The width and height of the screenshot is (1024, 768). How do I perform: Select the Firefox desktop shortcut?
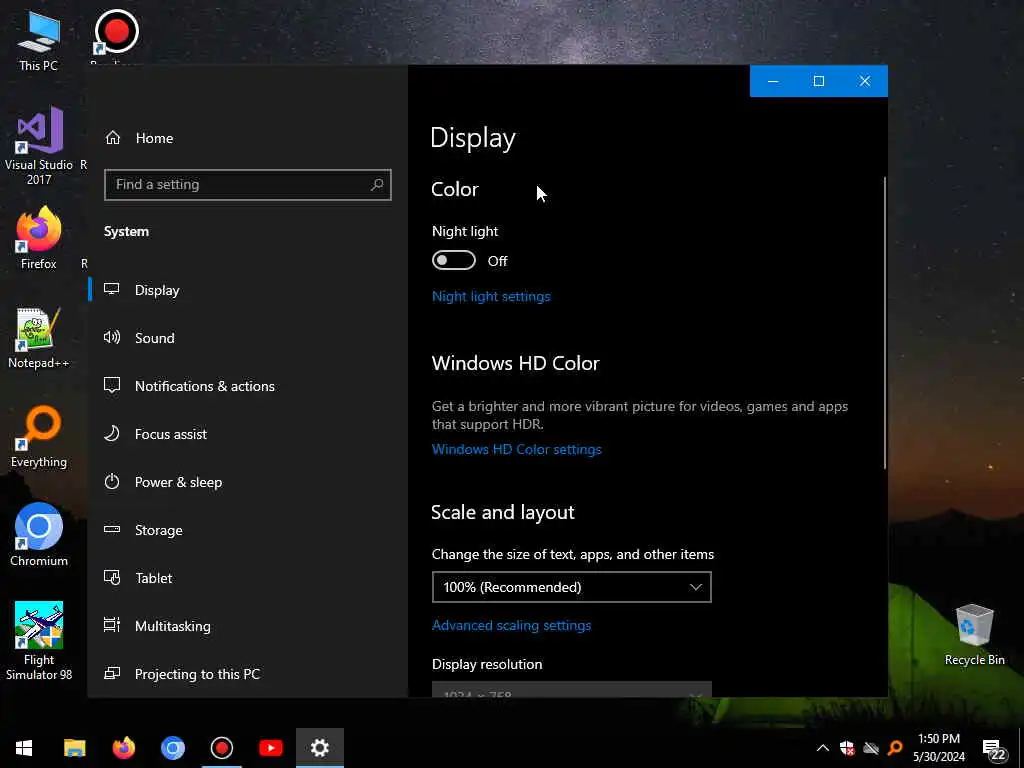point(39,238)
